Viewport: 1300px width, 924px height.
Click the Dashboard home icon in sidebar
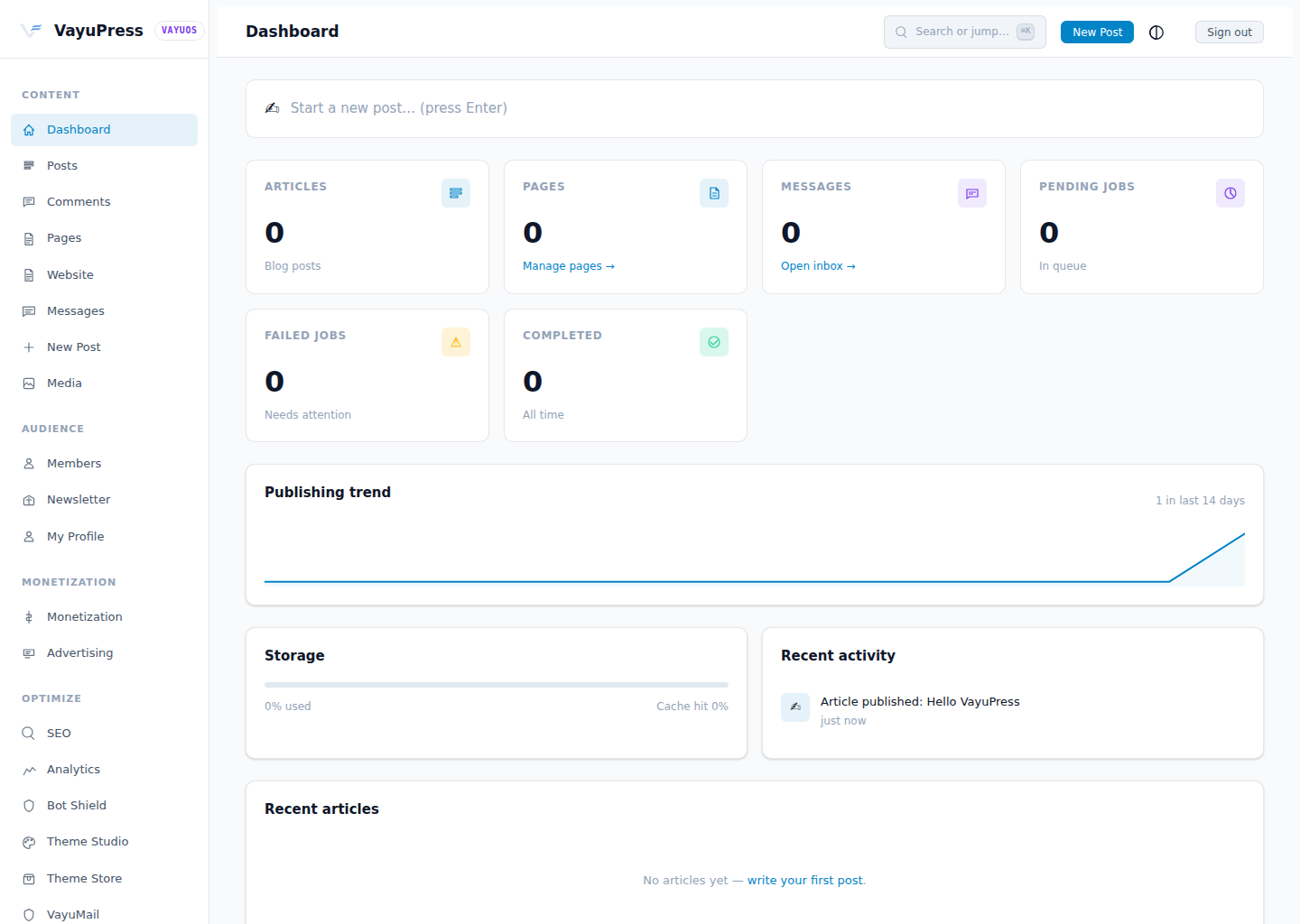29,130
